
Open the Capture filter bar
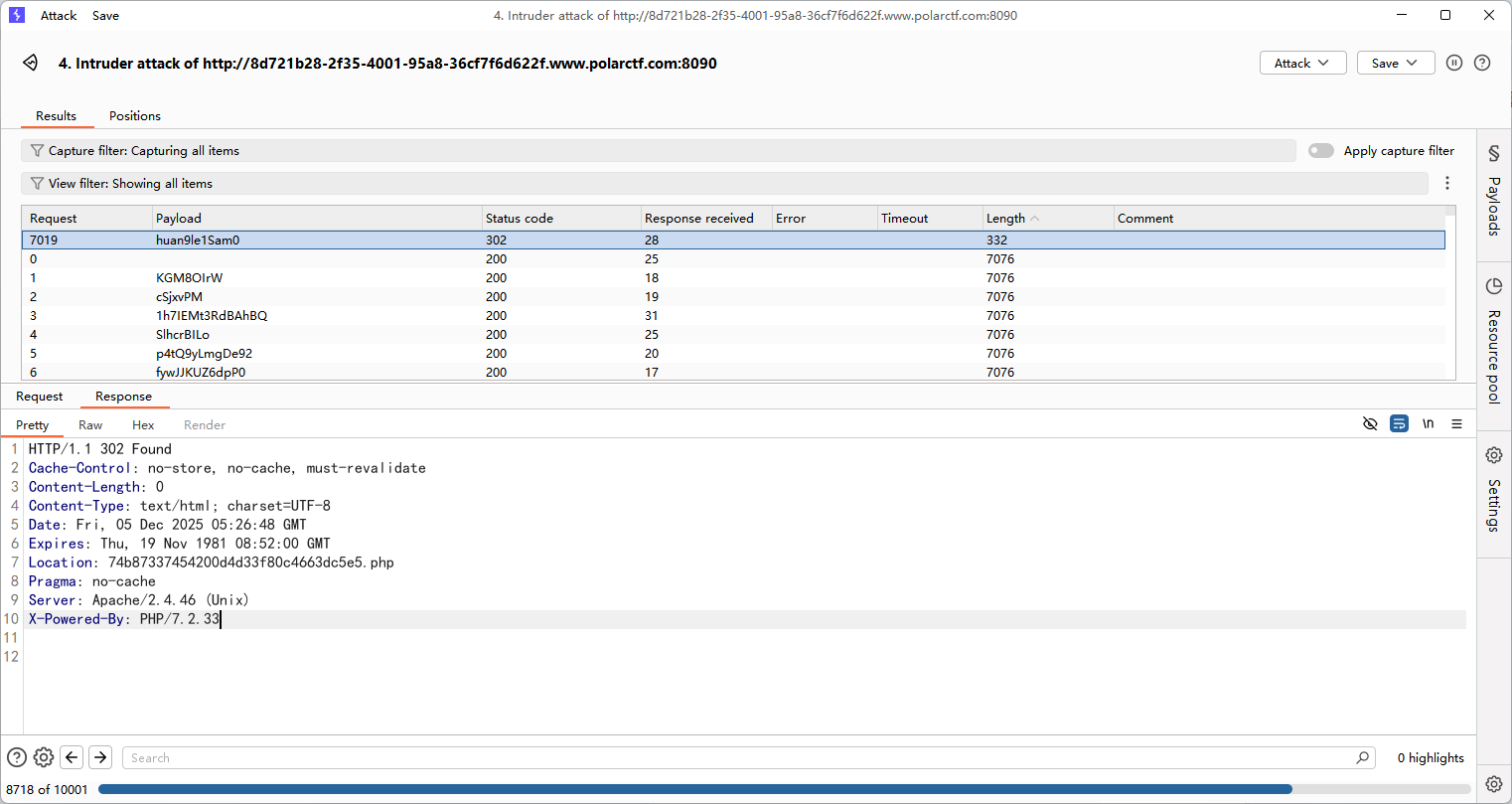tap(658, 151)
